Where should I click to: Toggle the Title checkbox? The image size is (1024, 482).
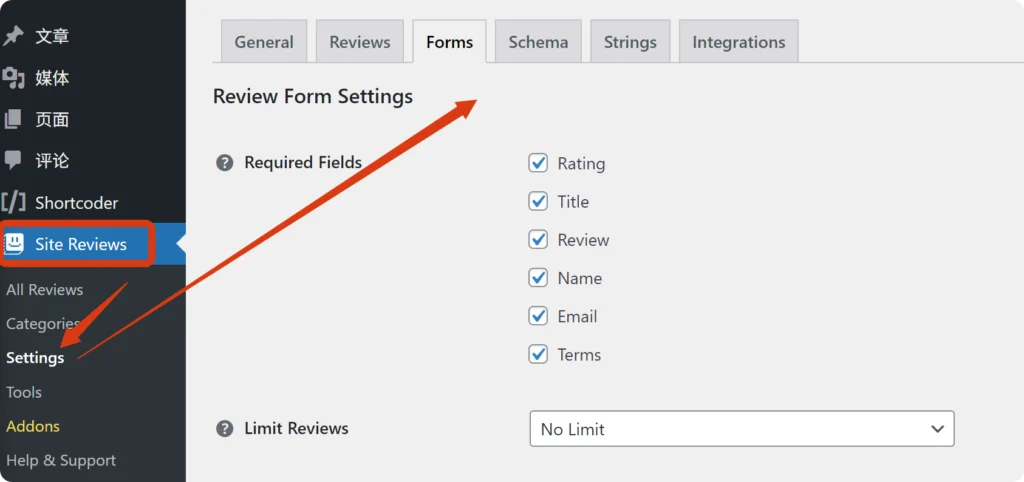(539, 201)
